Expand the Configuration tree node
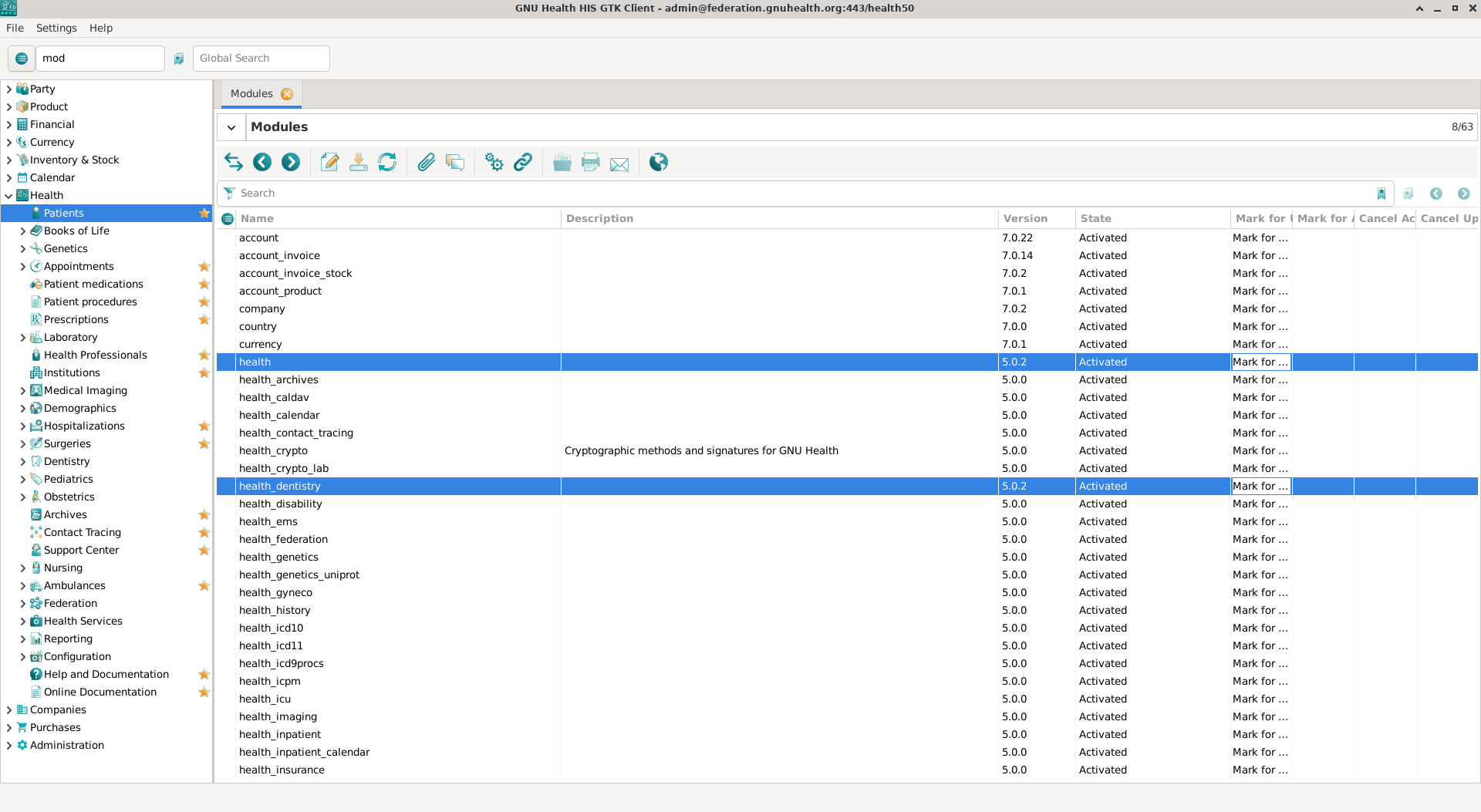Screen dimensions: 1481x812 (x=23, y=656)
